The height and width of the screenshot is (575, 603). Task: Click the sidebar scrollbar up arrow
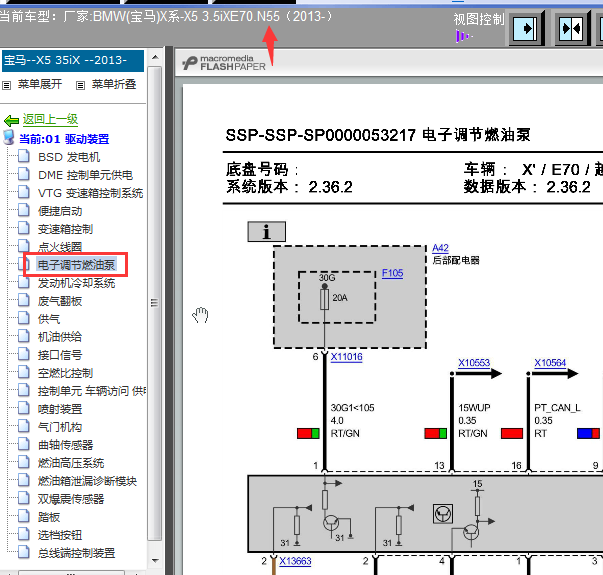click(x=155, y=58)
